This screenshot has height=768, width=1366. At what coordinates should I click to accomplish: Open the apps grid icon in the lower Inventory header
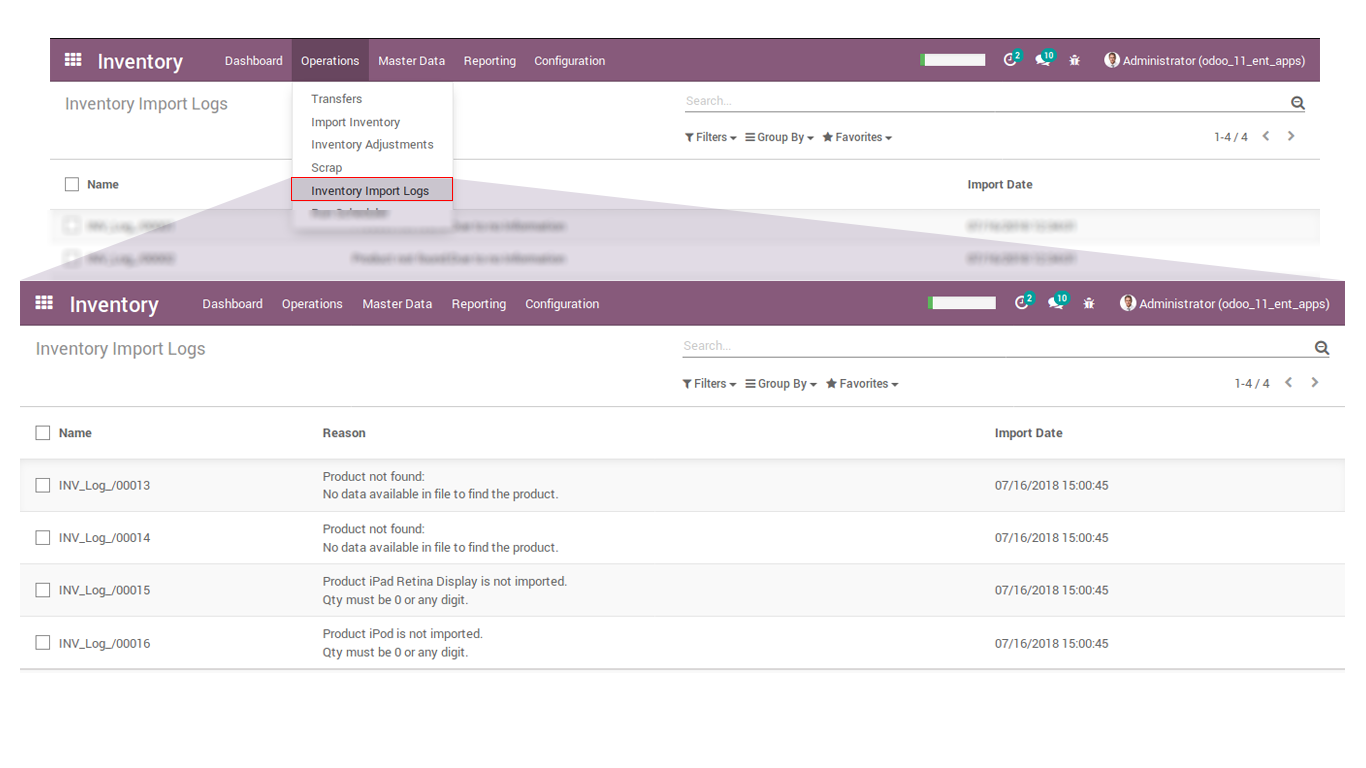pyautogui.click(x=44, y=303)
